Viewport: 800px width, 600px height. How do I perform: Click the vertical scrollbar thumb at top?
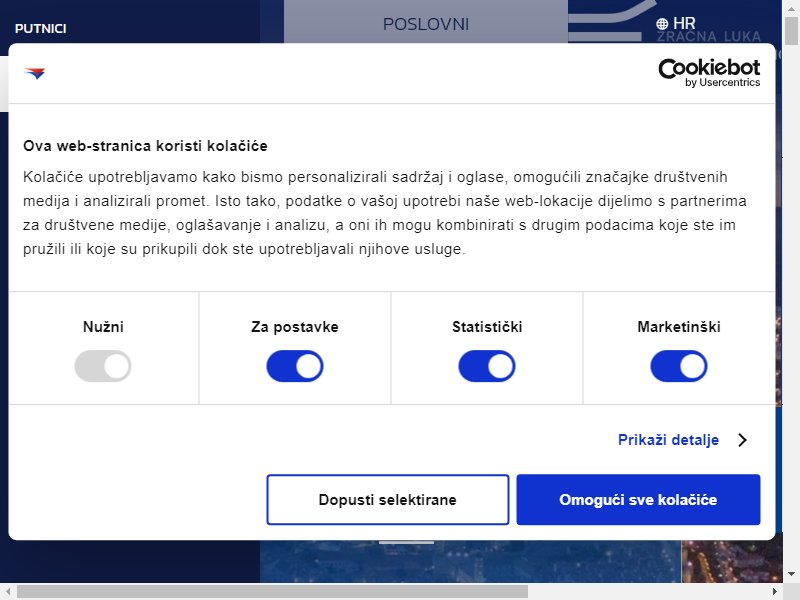point(791,31)
